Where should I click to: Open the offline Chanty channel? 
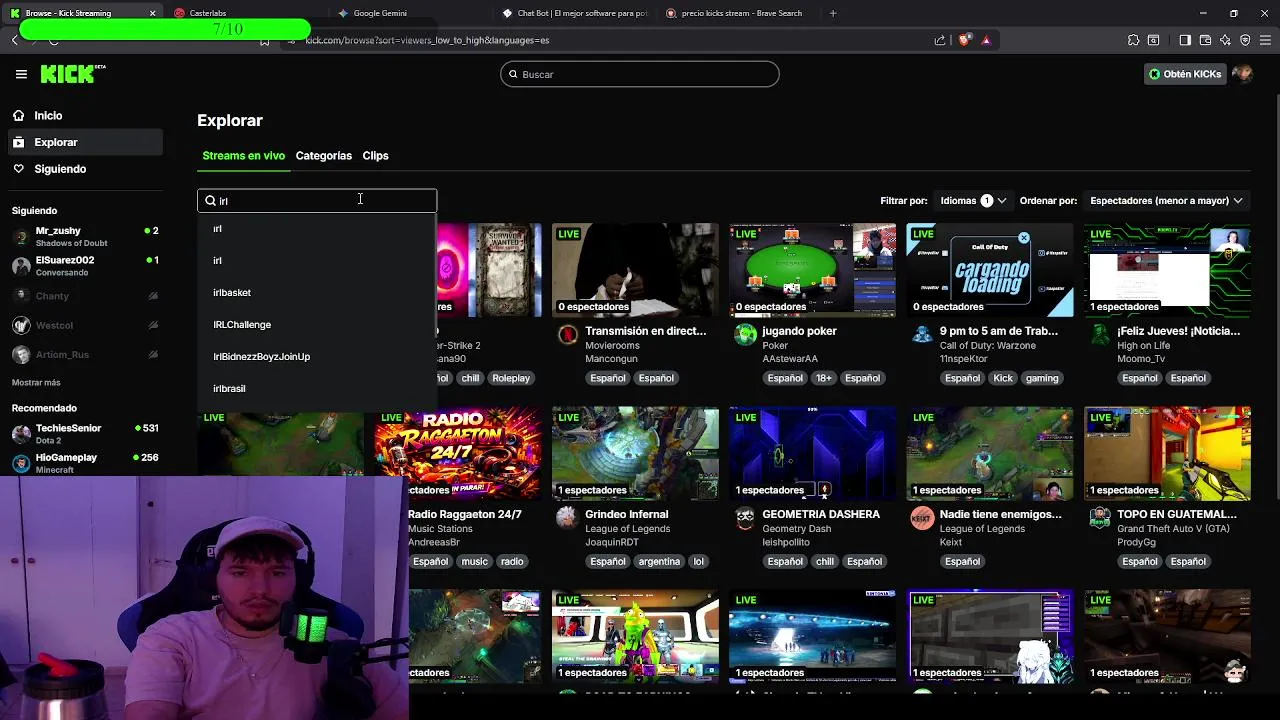(x=85, y=296)
